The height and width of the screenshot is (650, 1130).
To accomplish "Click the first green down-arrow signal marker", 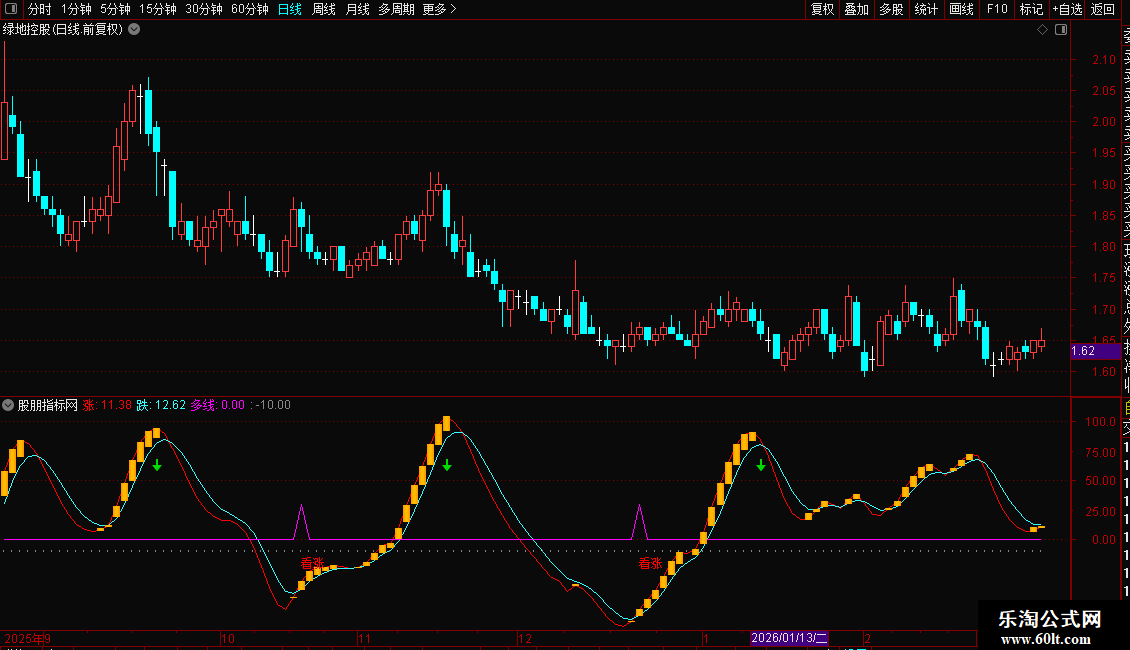I will tap(157, 465).
